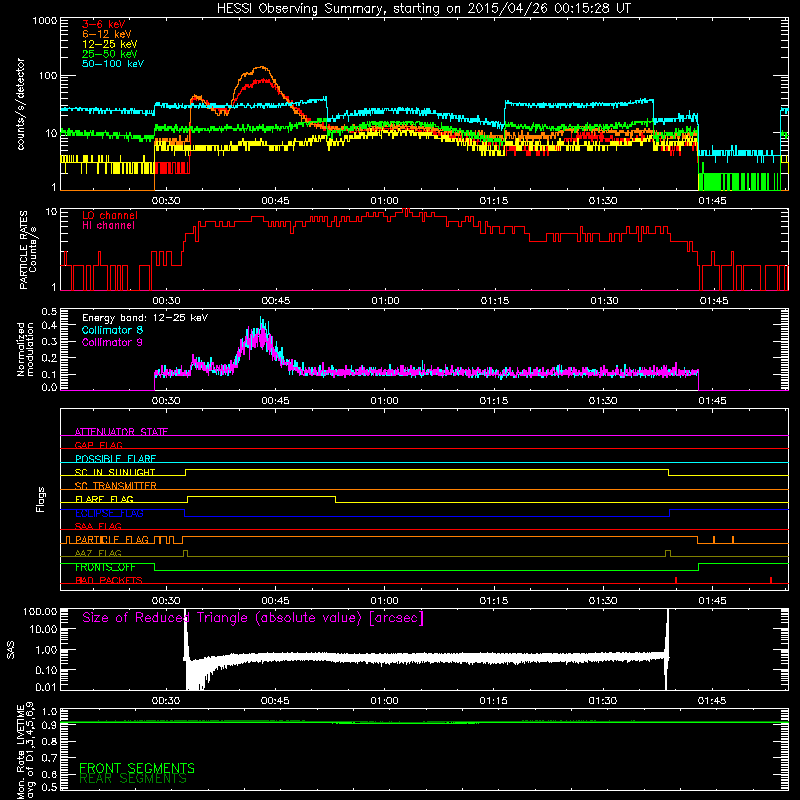Screen dimensions: 800x800
Task: Click the 0.3 tick on modulation axis
Action: [x=49, y=342]
